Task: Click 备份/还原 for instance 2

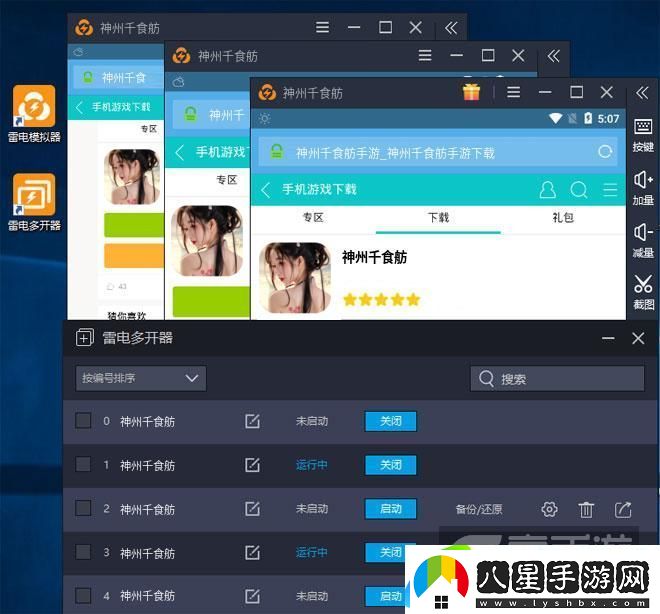Action: (479, 509)
